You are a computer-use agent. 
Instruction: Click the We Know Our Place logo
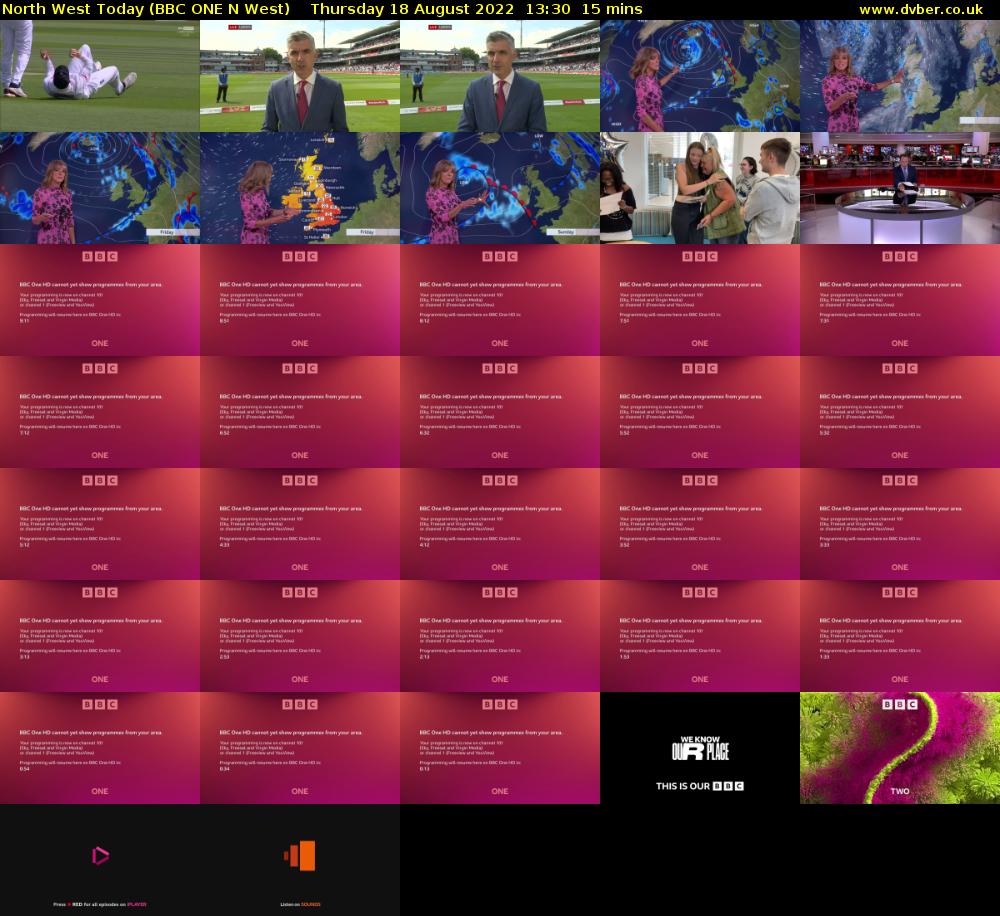coord(700,749)
